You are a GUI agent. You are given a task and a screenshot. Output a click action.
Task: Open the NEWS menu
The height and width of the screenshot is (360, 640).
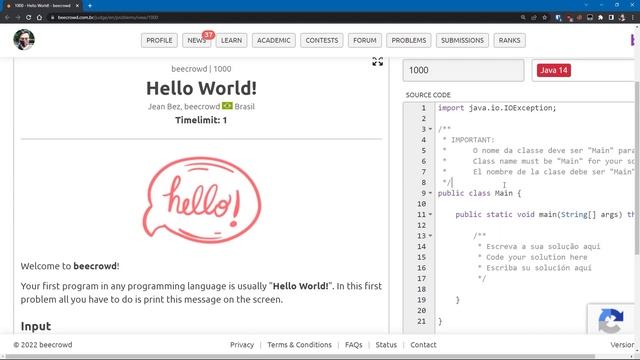pyautogui.click(x=197, y=40)
